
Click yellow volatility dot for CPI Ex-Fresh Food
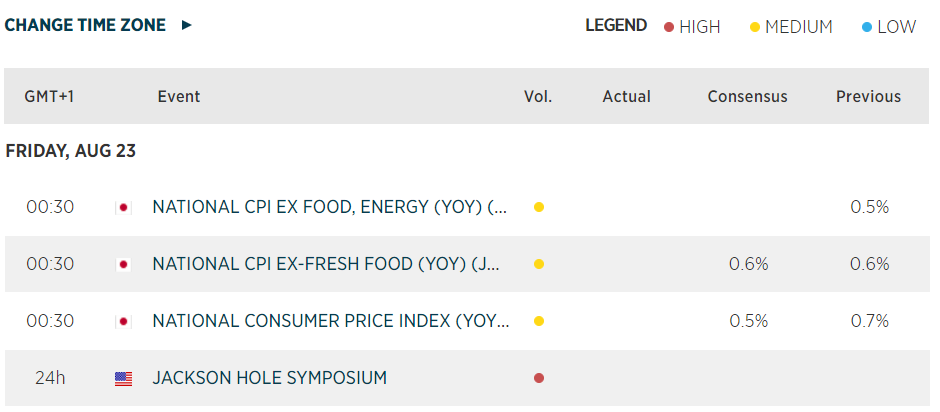[538, 265]
